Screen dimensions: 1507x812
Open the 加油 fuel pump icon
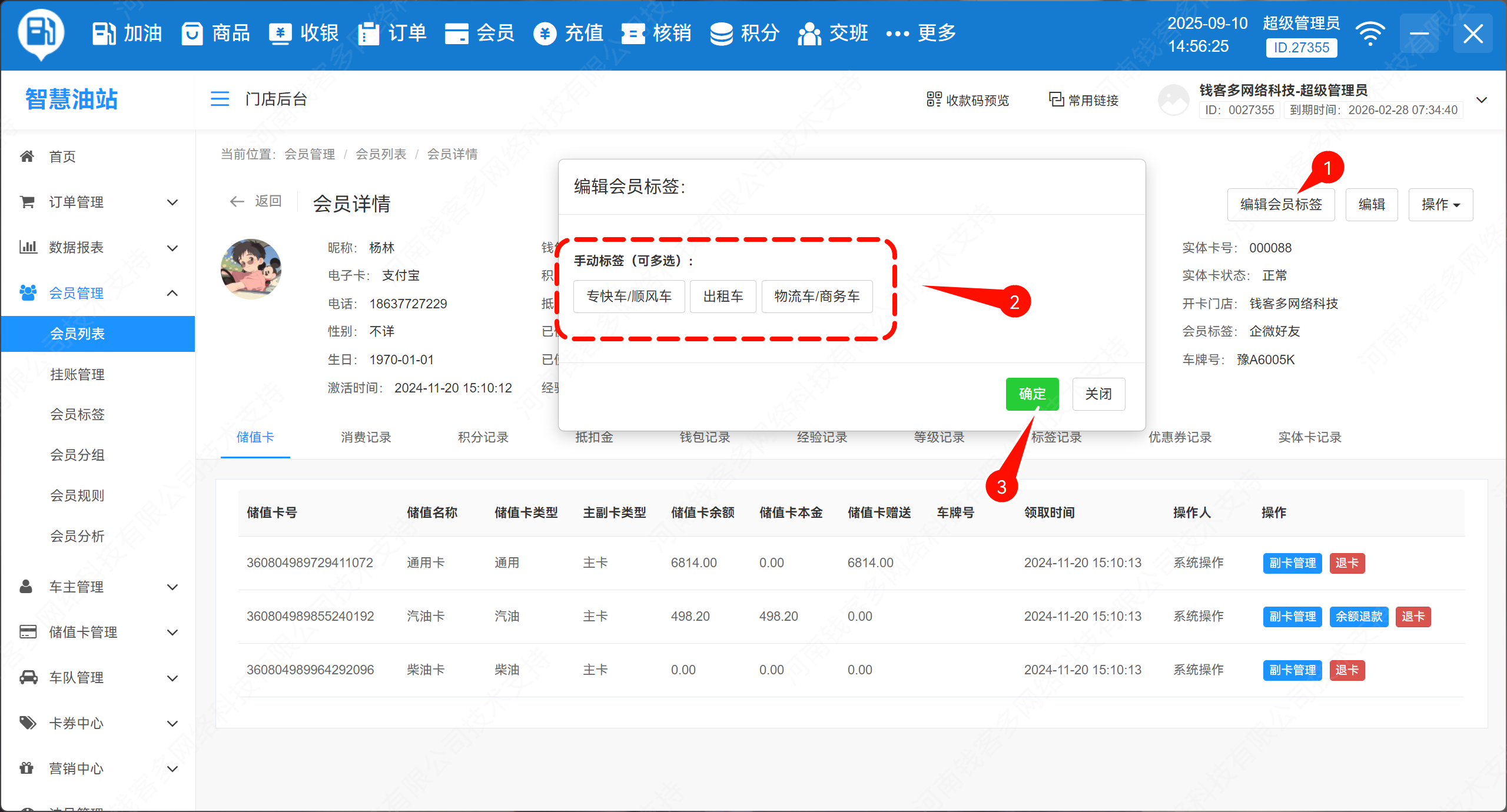pos(104,34)
